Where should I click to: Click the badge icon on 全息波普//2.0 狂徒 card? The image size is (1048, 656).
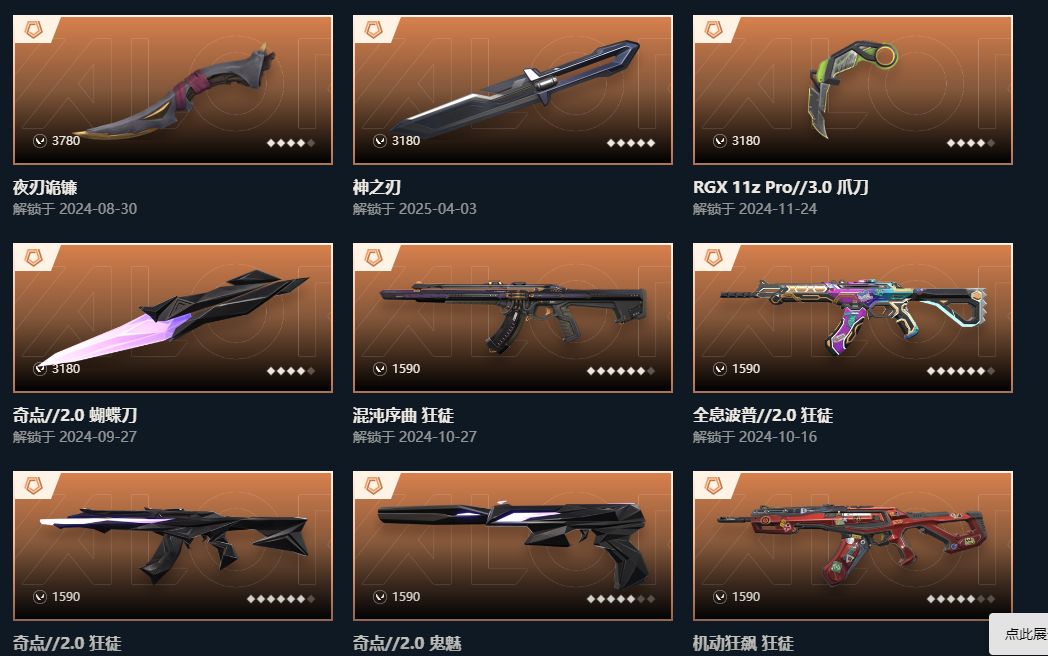(714, 257)
